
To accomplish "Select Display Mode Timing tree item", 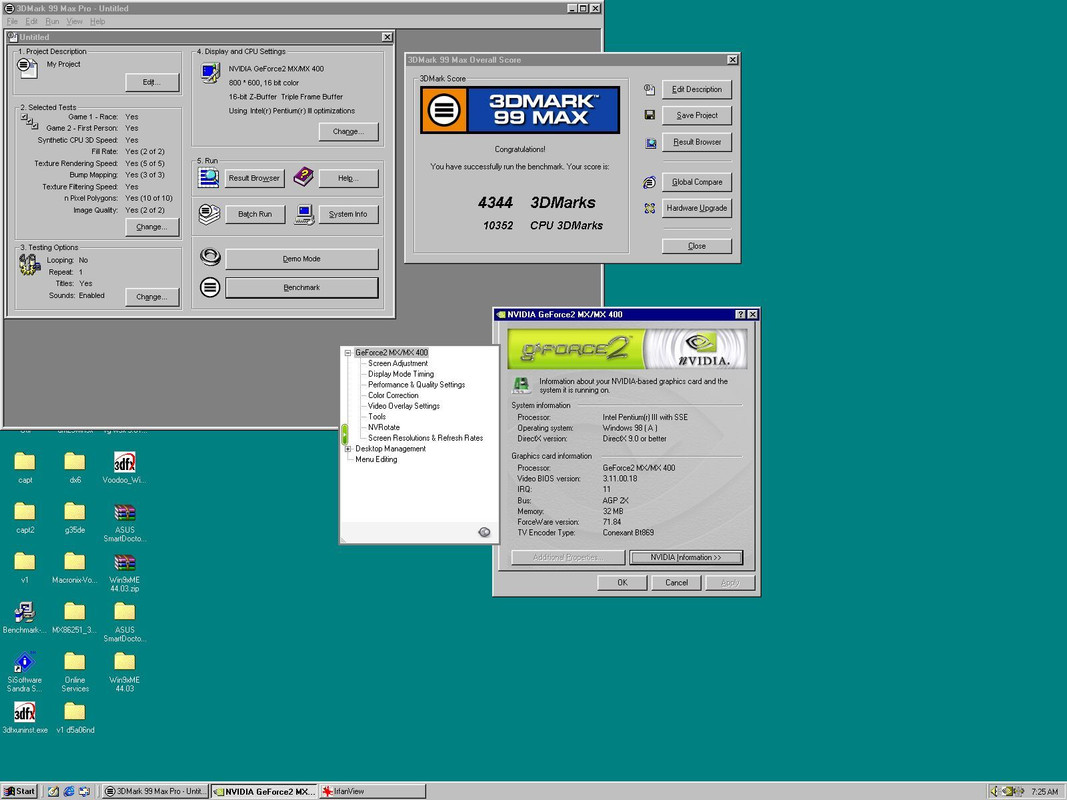I will (401, 374).
